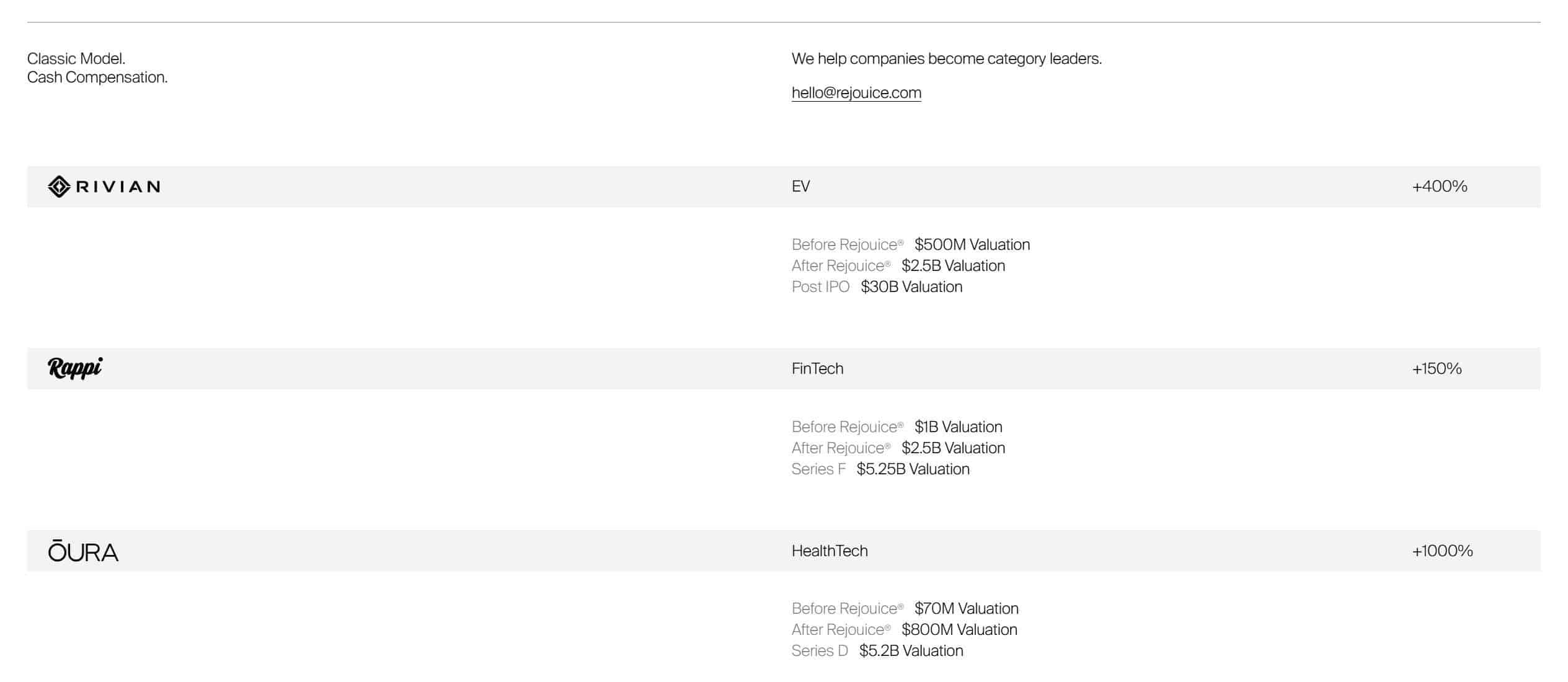Screen dimensions: 1568x682
Task: Click the $1B Valuation text
Action: pos(958,427)
